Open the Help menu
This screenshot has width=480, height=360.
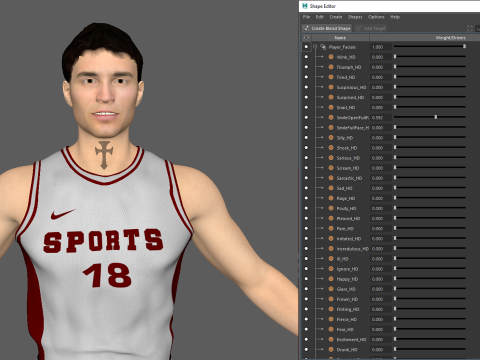point(395,17)
